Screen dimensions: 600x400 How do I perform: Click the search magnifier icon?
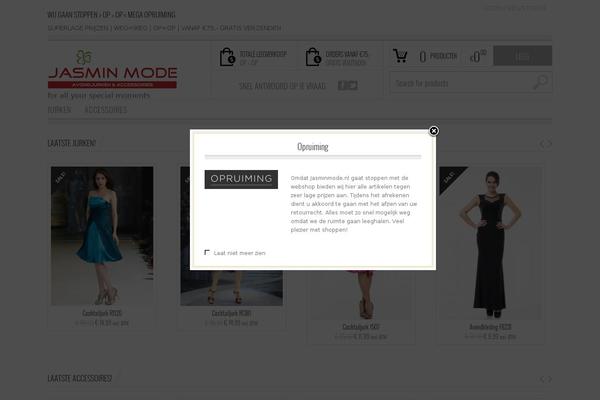540,82
